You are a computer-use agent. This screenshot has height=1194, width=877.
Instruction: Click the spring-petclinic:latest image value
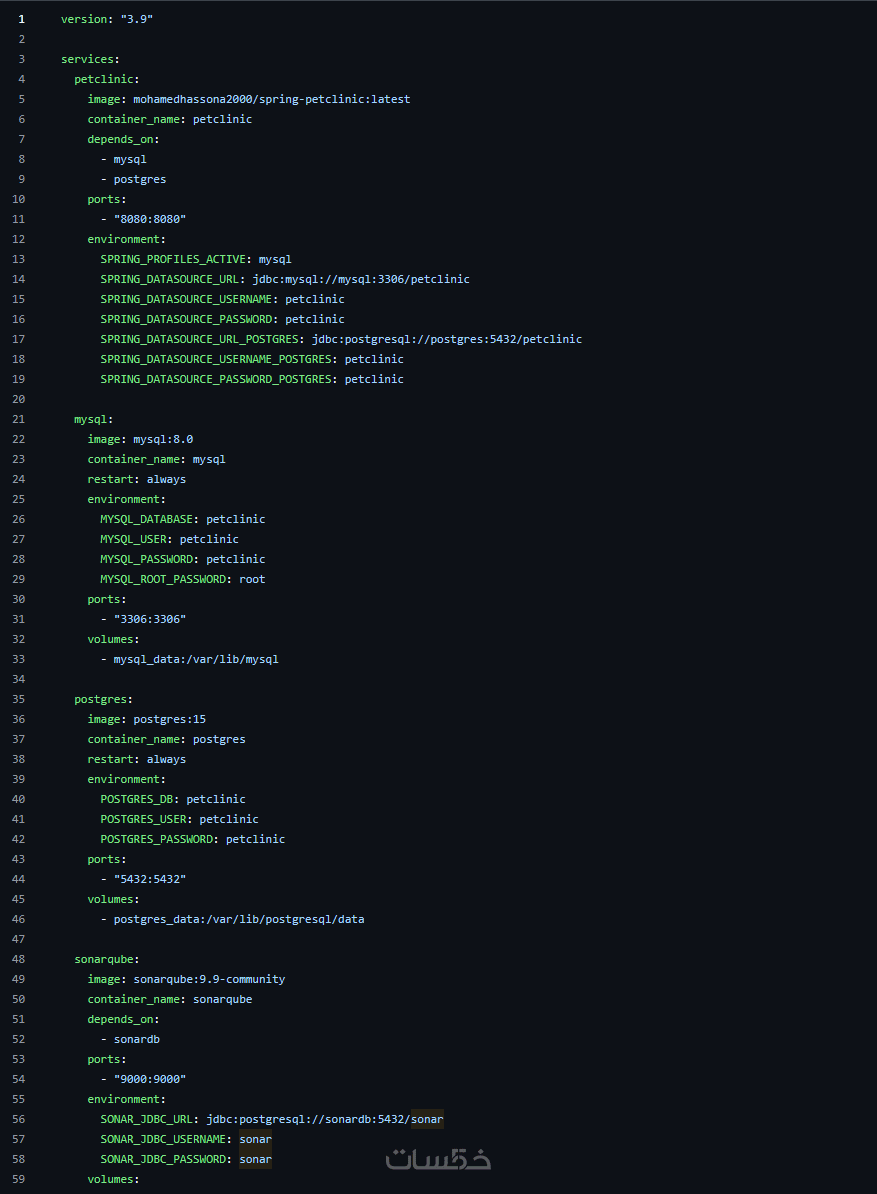[271, 99]
